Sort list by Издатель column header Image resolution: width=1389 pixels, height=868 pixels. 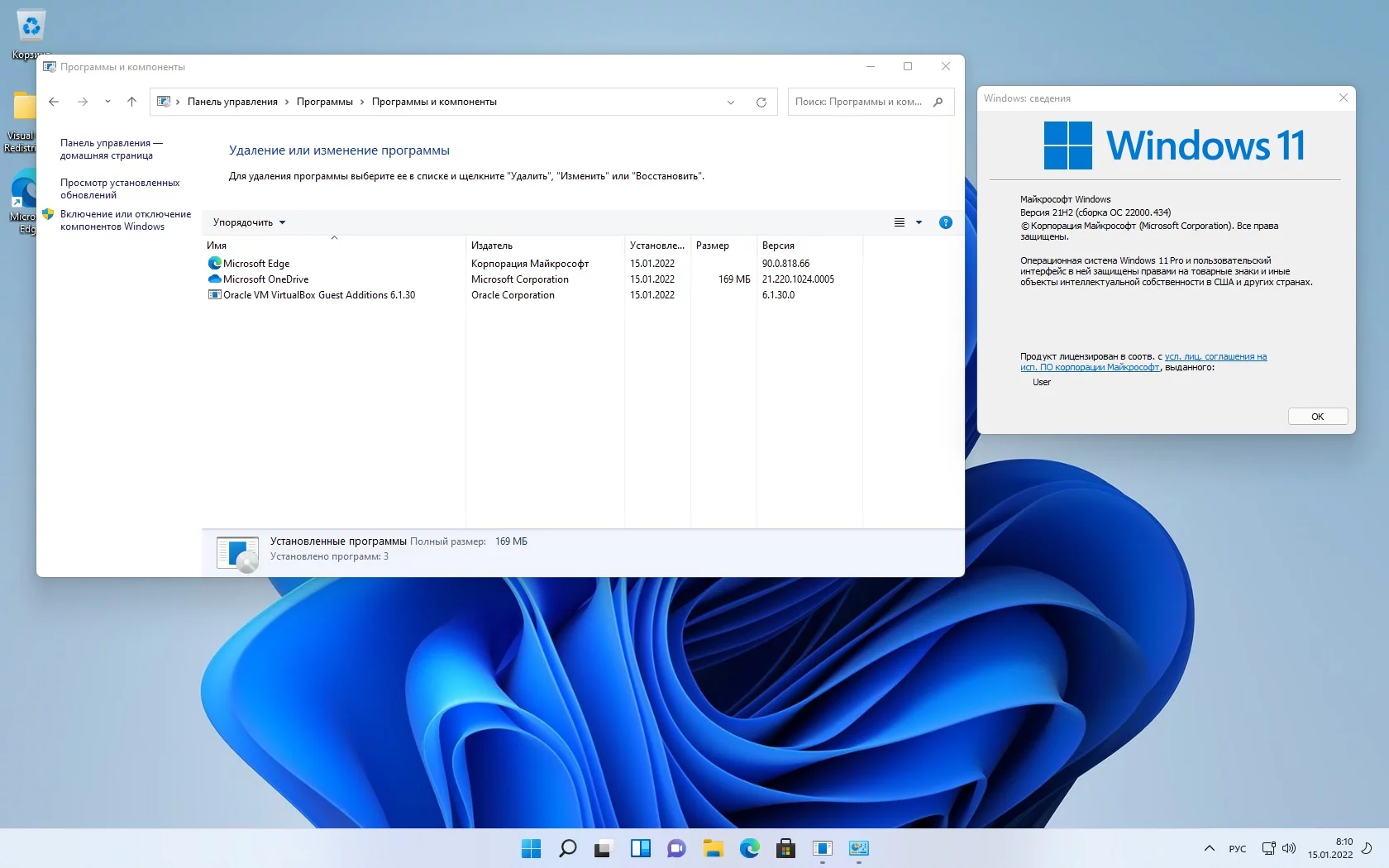pos(492,246)
